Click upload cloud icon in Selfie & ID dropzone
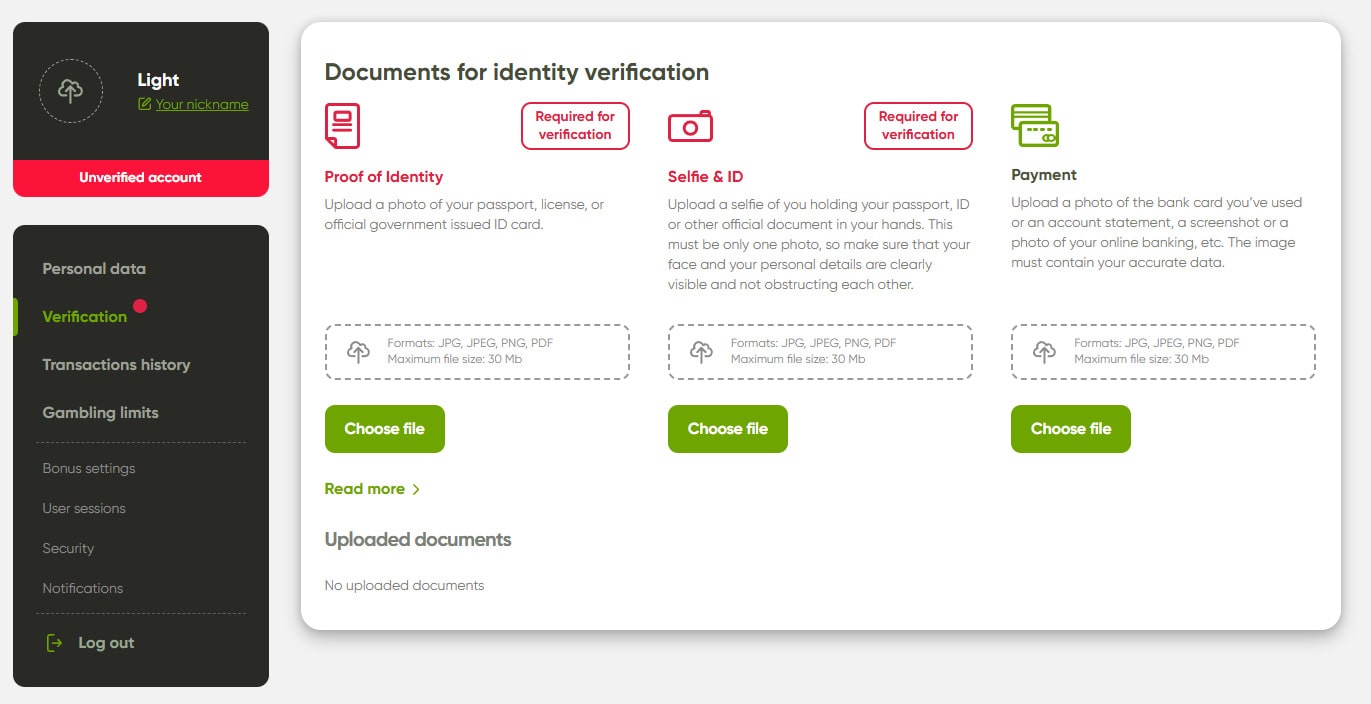 [x=702, y=351]
